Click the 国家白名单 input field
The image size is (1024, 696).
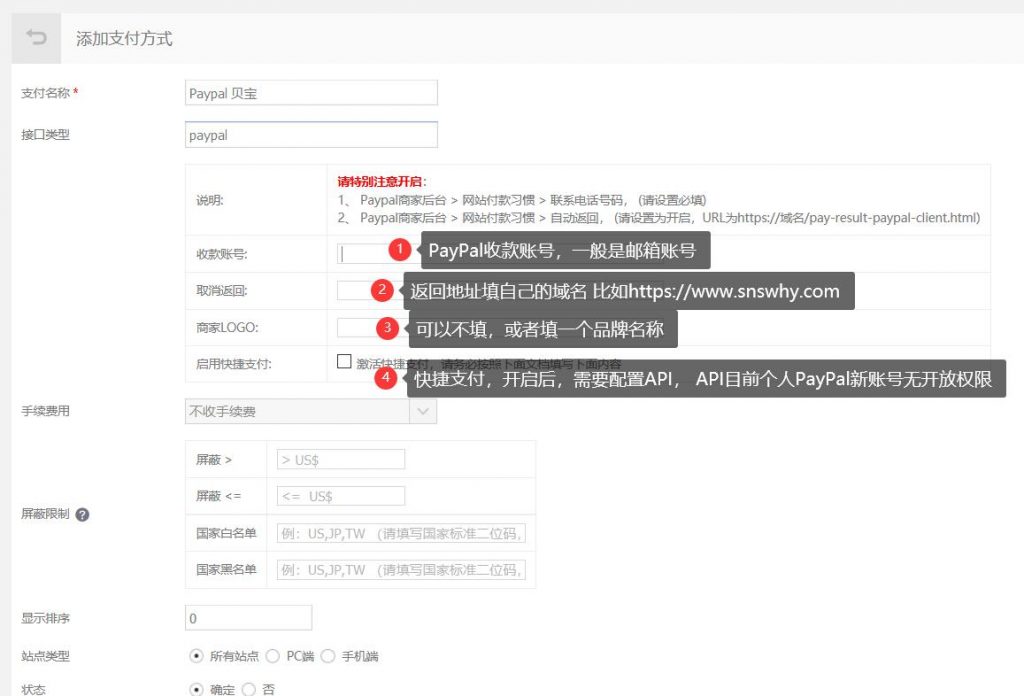pos(401,533)
